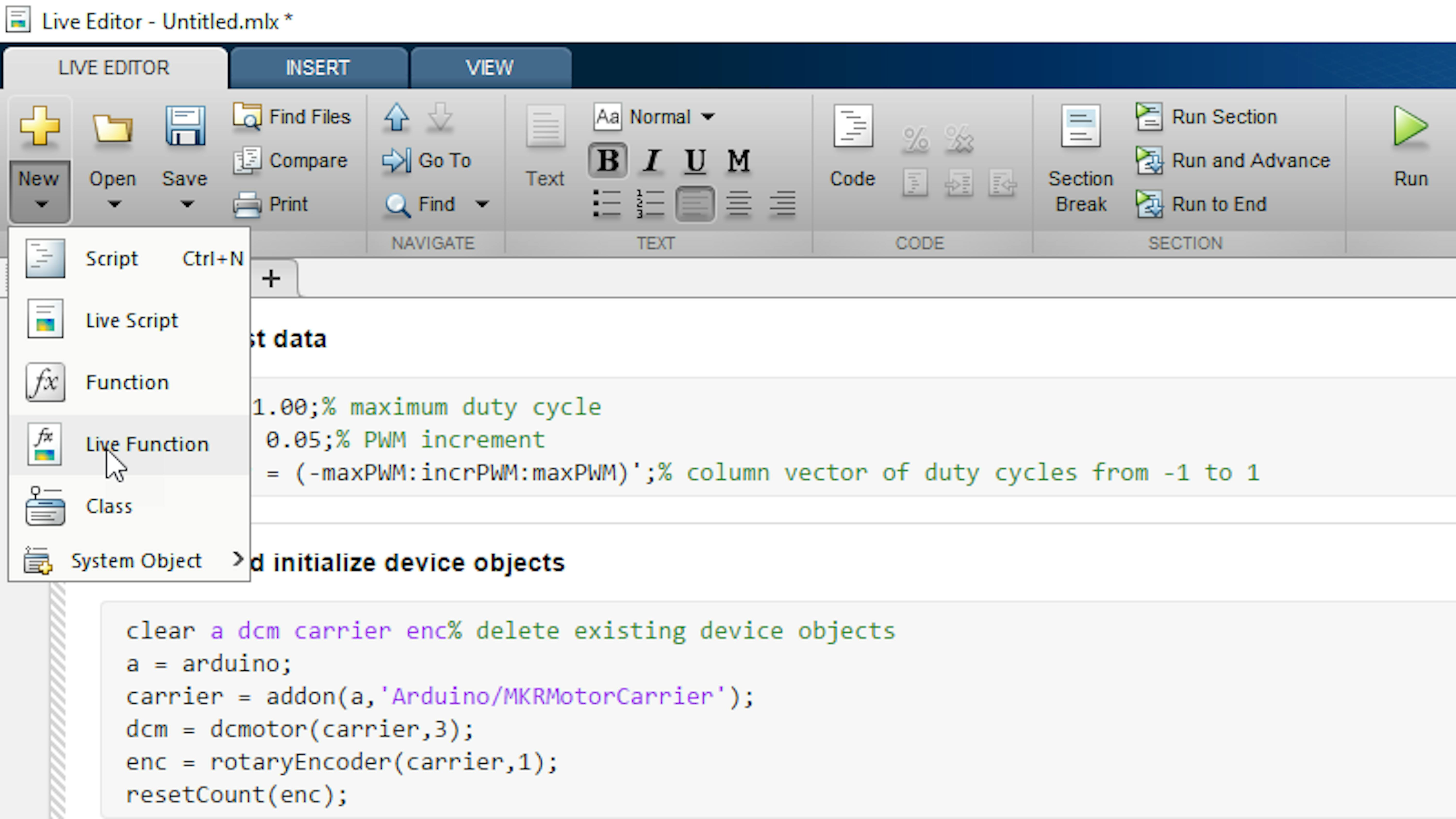Choose Script from the New menu
This screenshot has height=819, width=1456.
[x=129, y=259]
